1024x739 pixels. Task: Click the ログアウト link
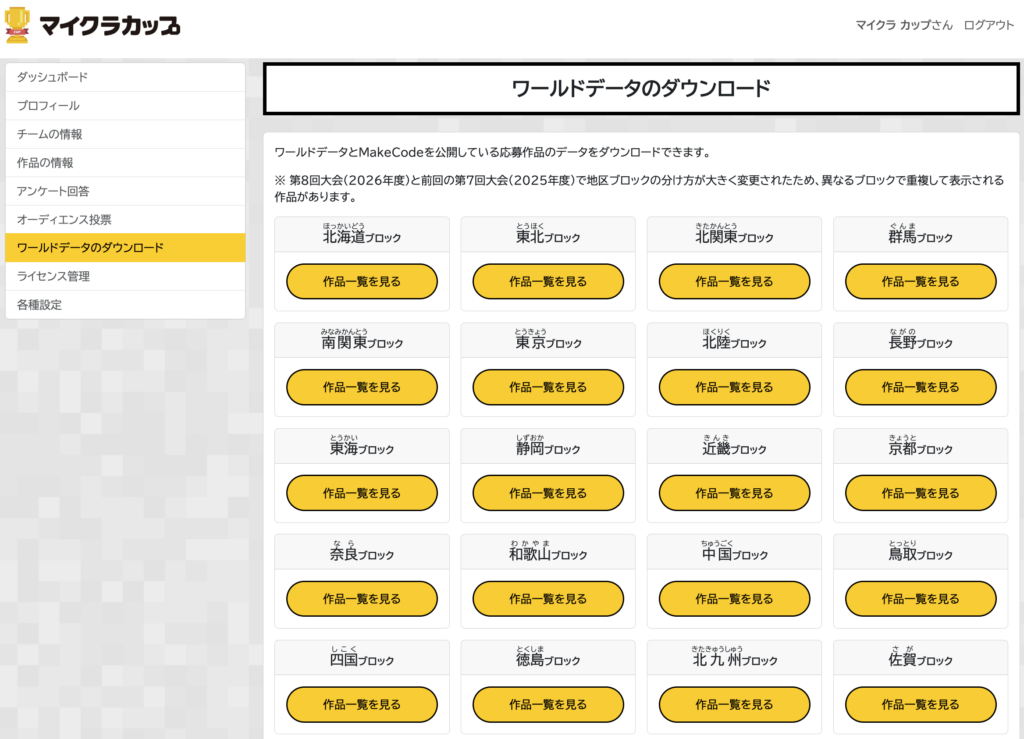tap(989, 25)
